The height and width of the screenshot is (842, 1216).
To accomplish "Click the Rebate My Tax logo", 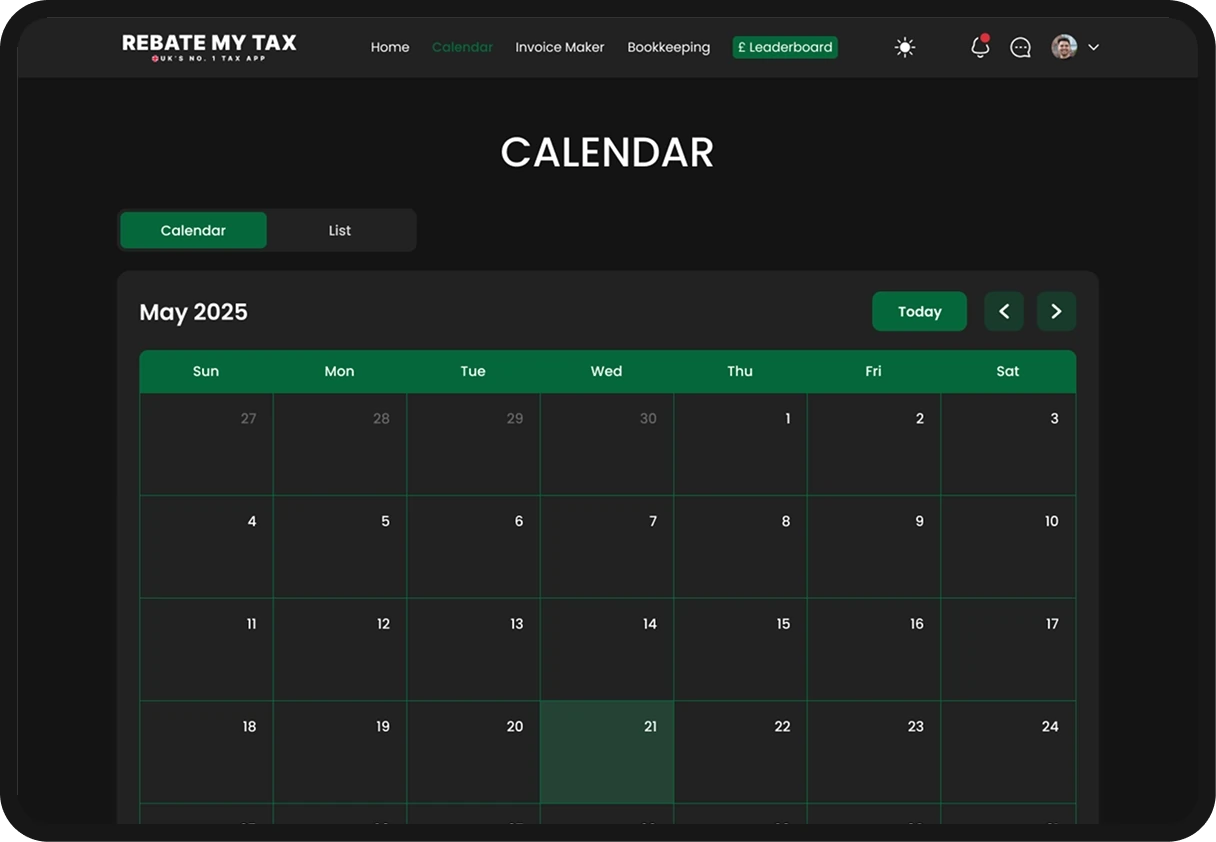I will coord(209,47).
